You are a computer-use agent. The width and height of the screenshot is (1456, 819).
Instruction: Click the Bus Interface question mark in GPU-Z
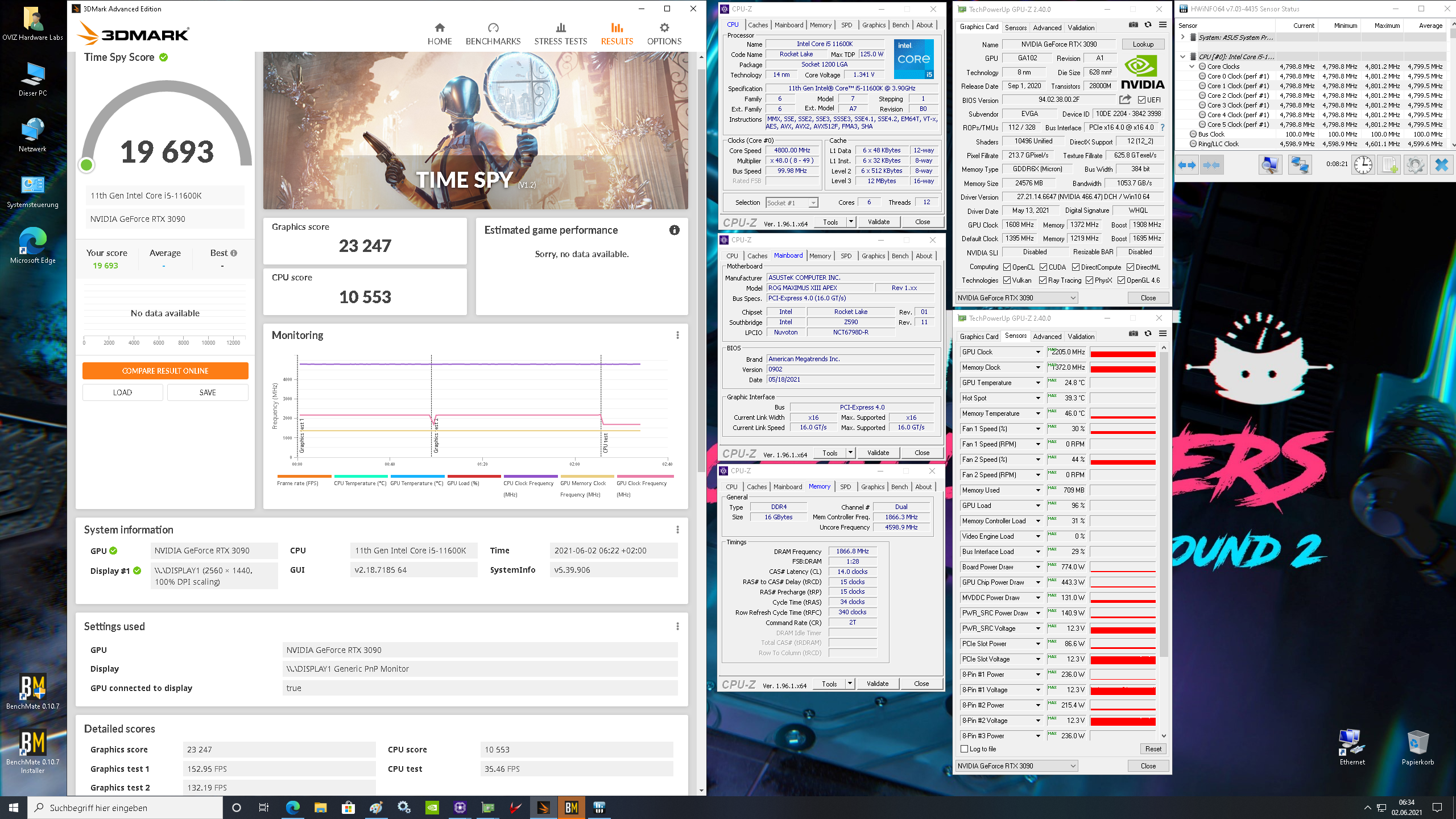pos(1163,127)
